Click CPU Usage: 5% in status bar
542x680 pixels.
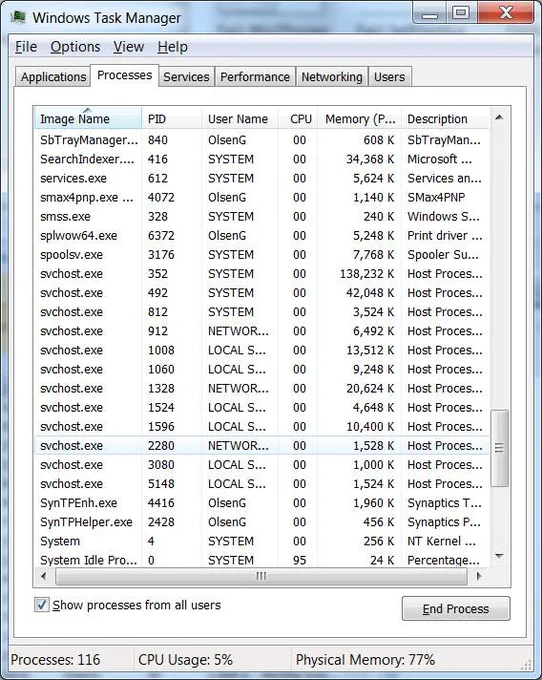[185, 660]
